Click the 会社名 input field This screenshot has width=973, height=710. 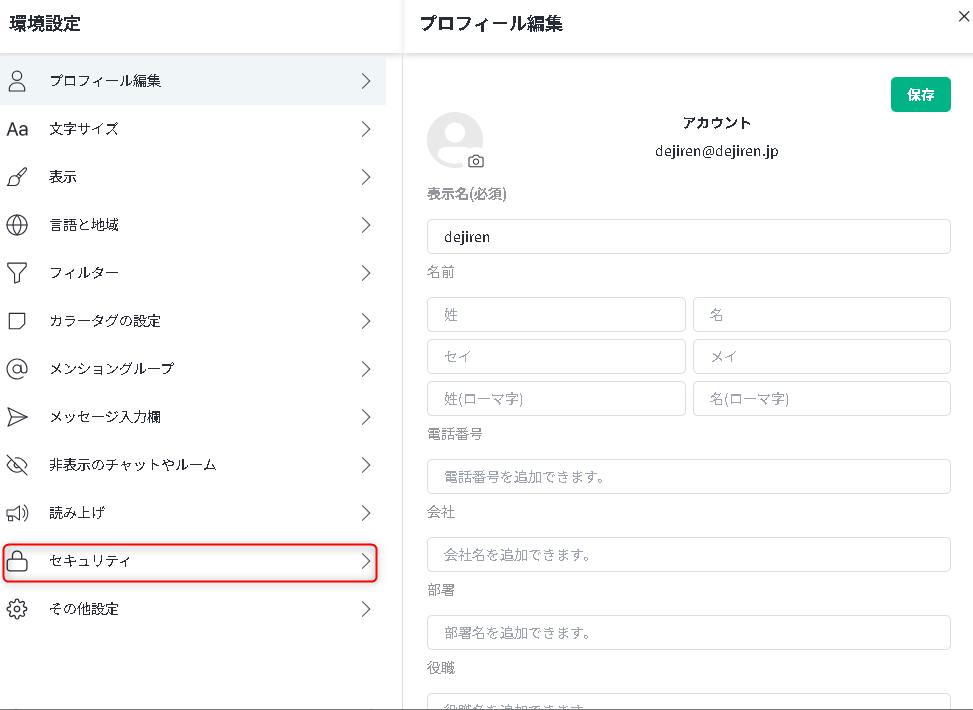(x=688, y=555)
